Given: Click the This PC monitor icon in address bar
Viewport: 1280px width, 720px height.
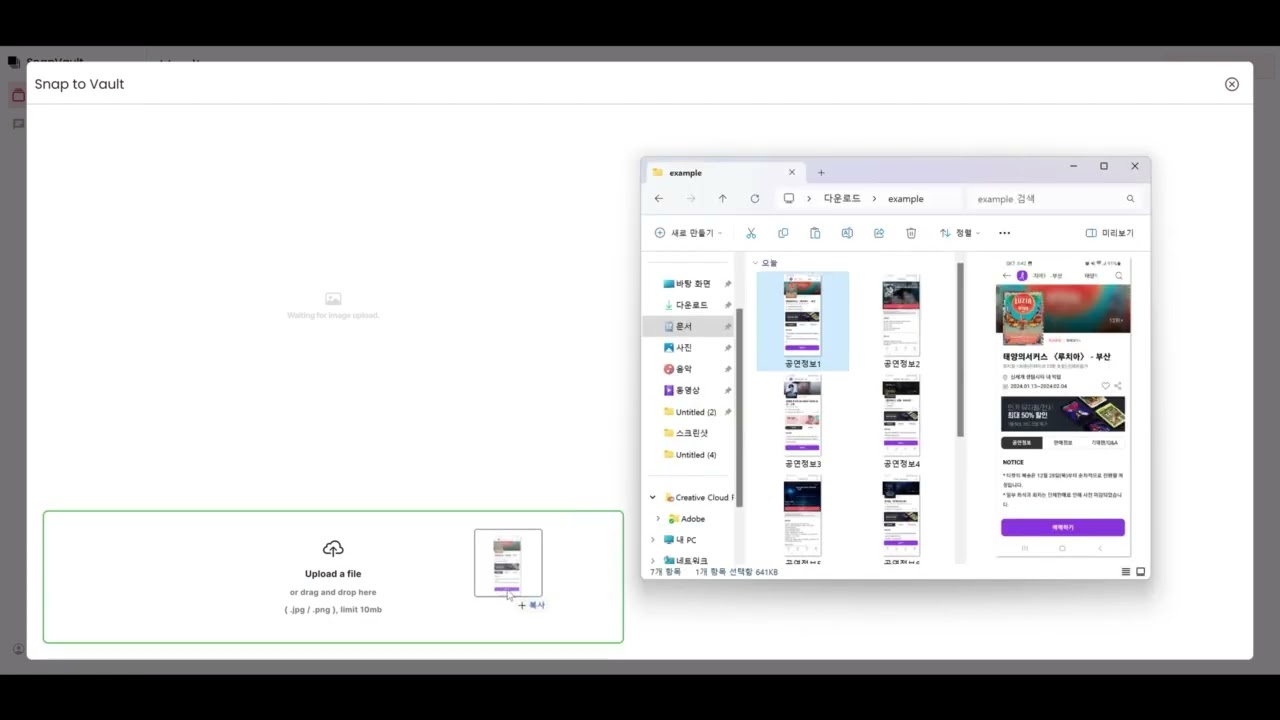Looking at the screenshot, I should pyautogui.click(x=789, y=199).
